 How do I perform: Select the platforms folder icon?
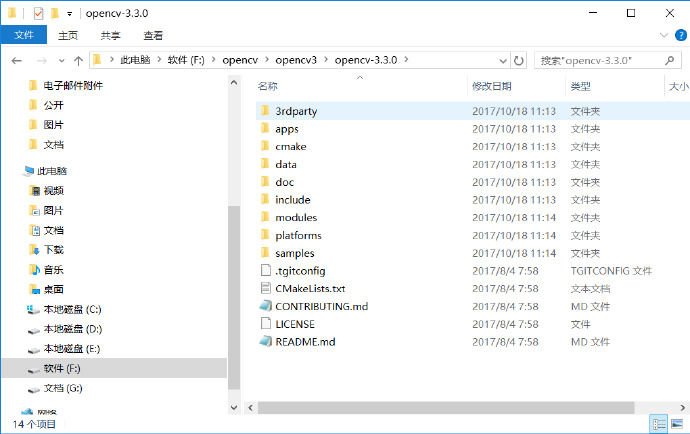click(265, 235)
